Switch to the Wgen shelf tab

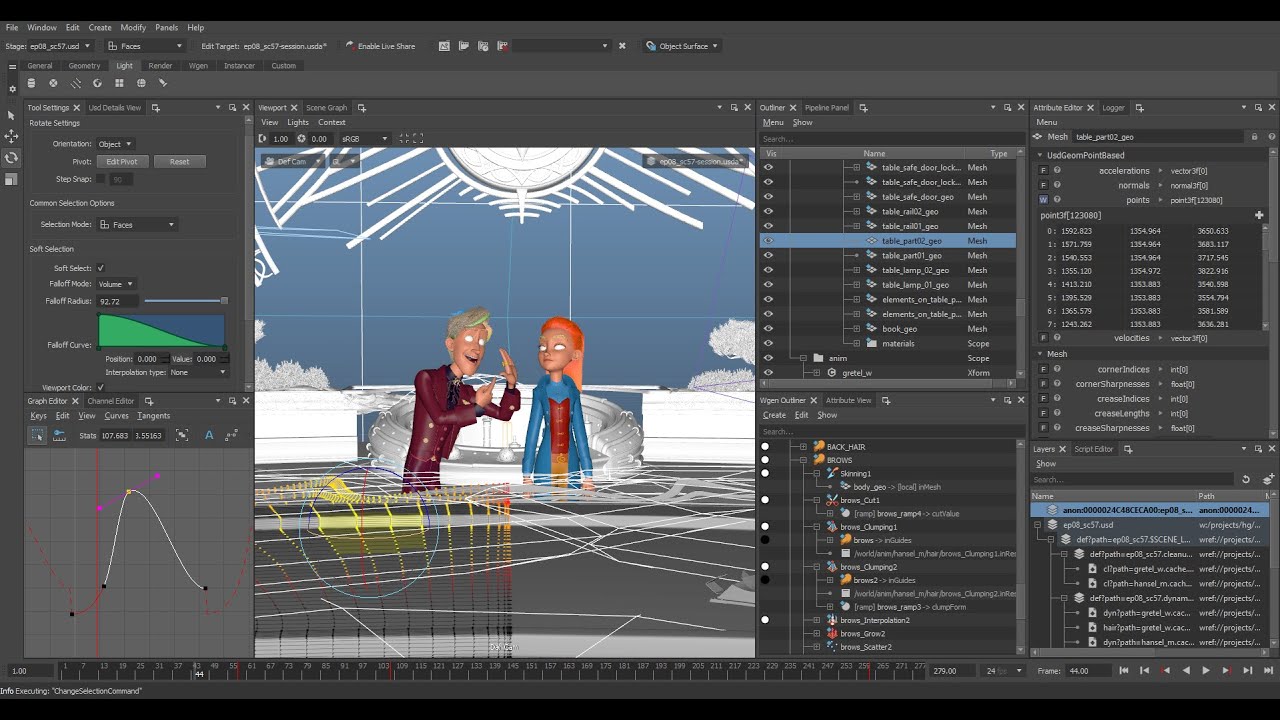[x=198, y=66]
